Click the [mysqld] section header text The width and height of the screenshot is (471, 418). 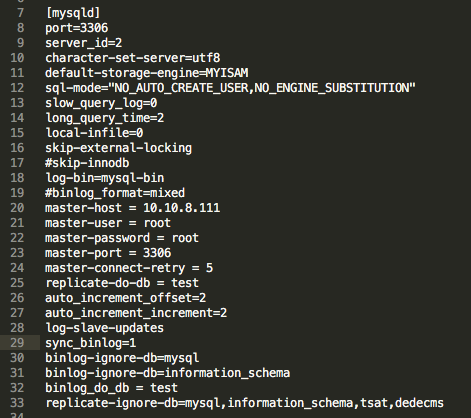click(x=73, y=13)
